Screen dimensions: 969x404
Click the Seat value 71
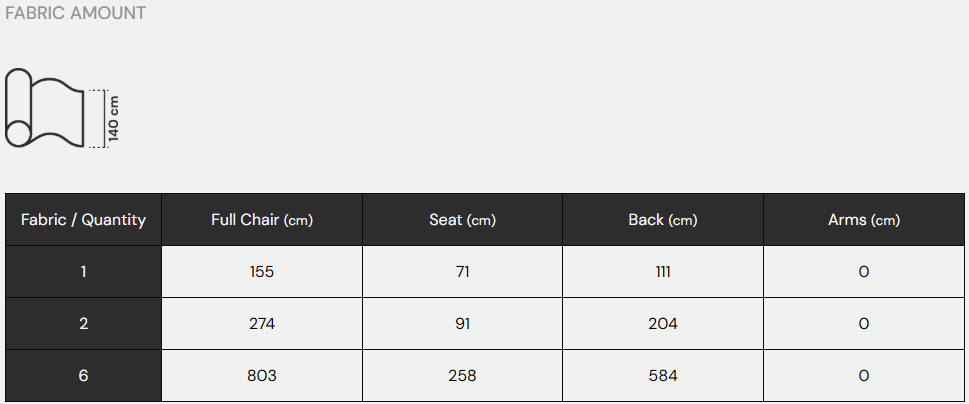[x=463, y=272]
